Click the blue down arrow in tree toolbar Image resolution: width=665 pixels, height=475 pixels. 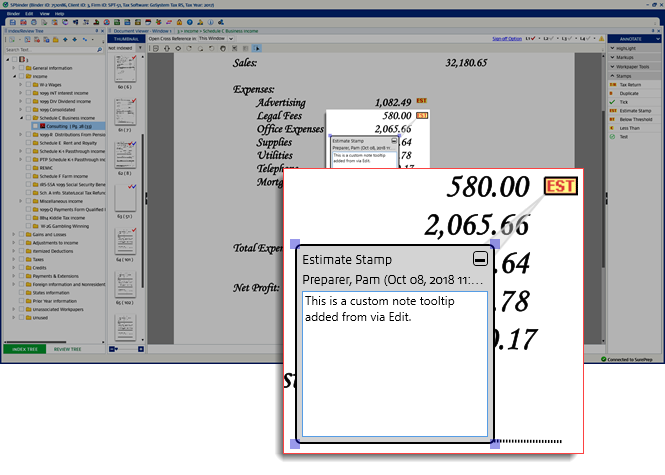click(x=75, y=39)
